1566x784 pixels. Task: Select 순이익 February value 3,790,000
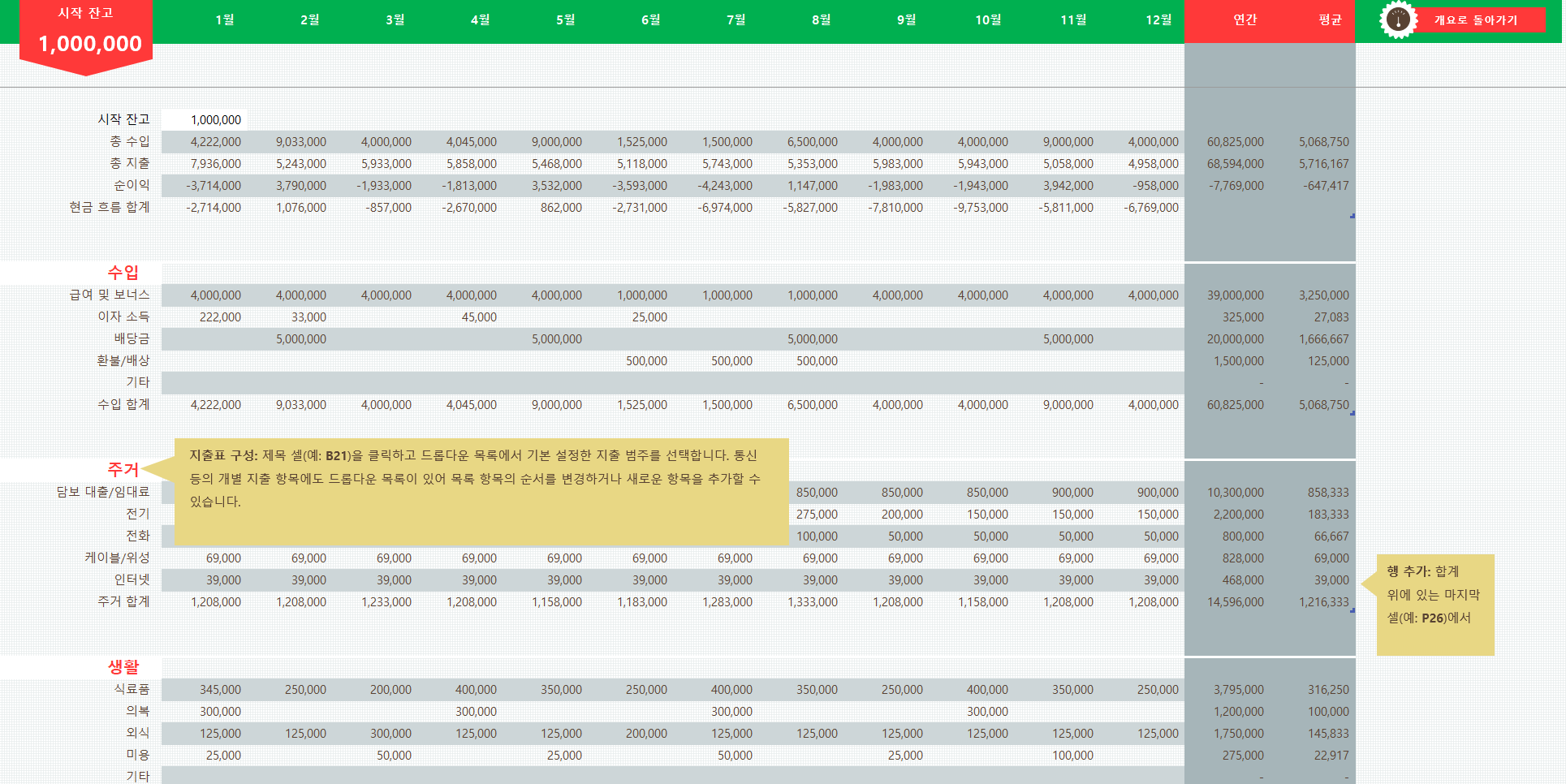[x=300, y=186]
